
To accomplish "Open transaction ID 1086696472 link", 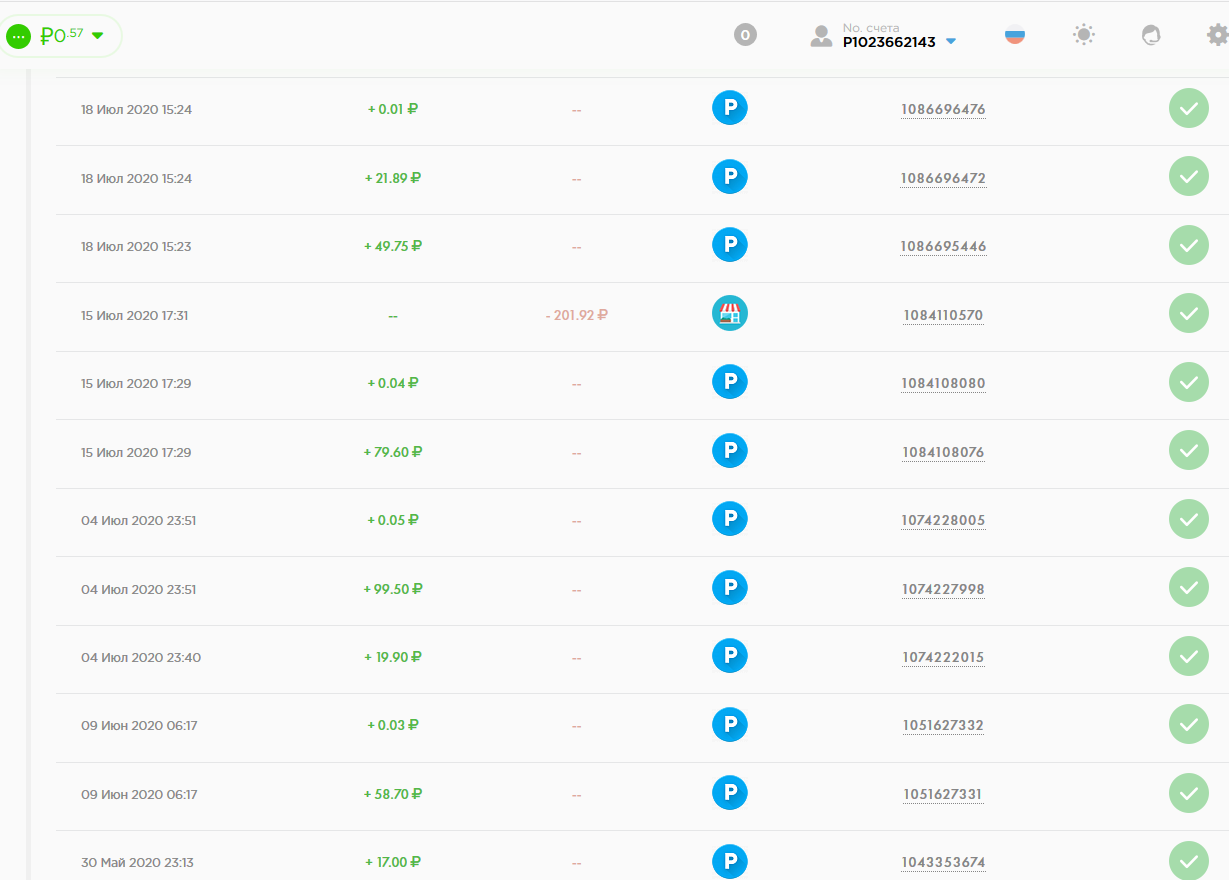I will pos(943,178).
